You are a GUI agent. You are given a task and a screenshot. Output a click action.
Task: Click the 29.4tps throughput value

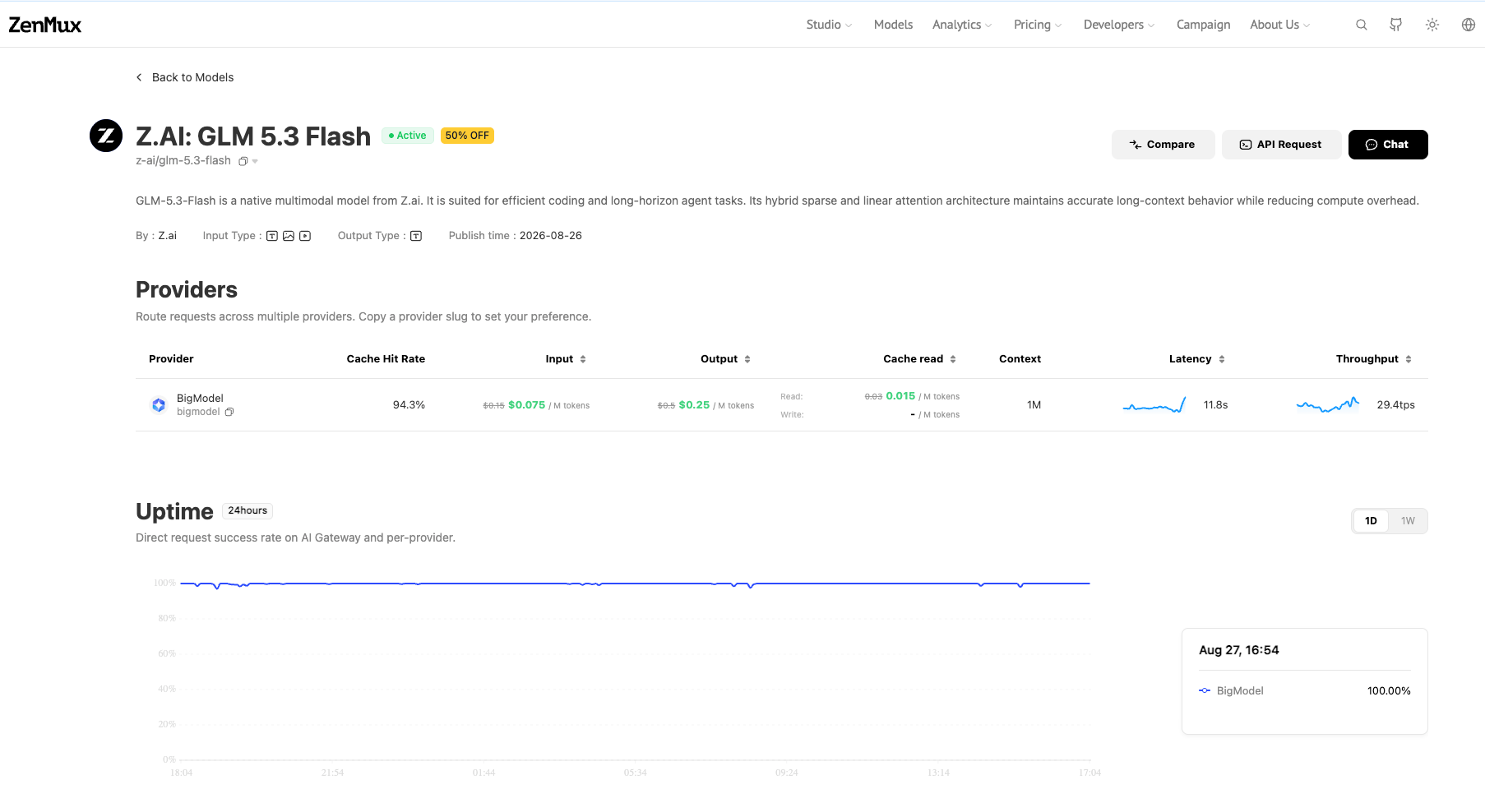(1395, 405)
